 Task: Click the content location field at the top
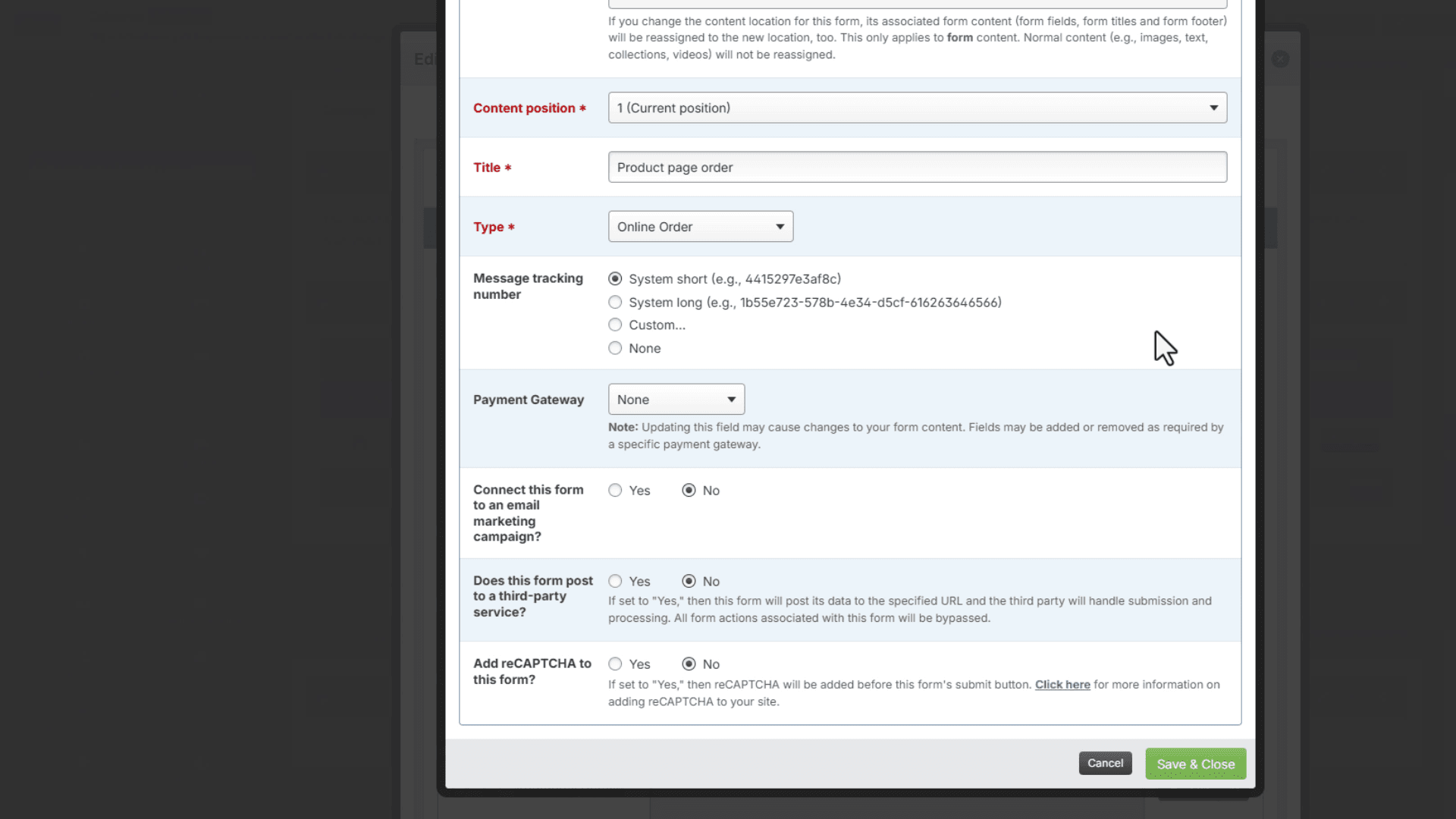click(x=918, y=4)
